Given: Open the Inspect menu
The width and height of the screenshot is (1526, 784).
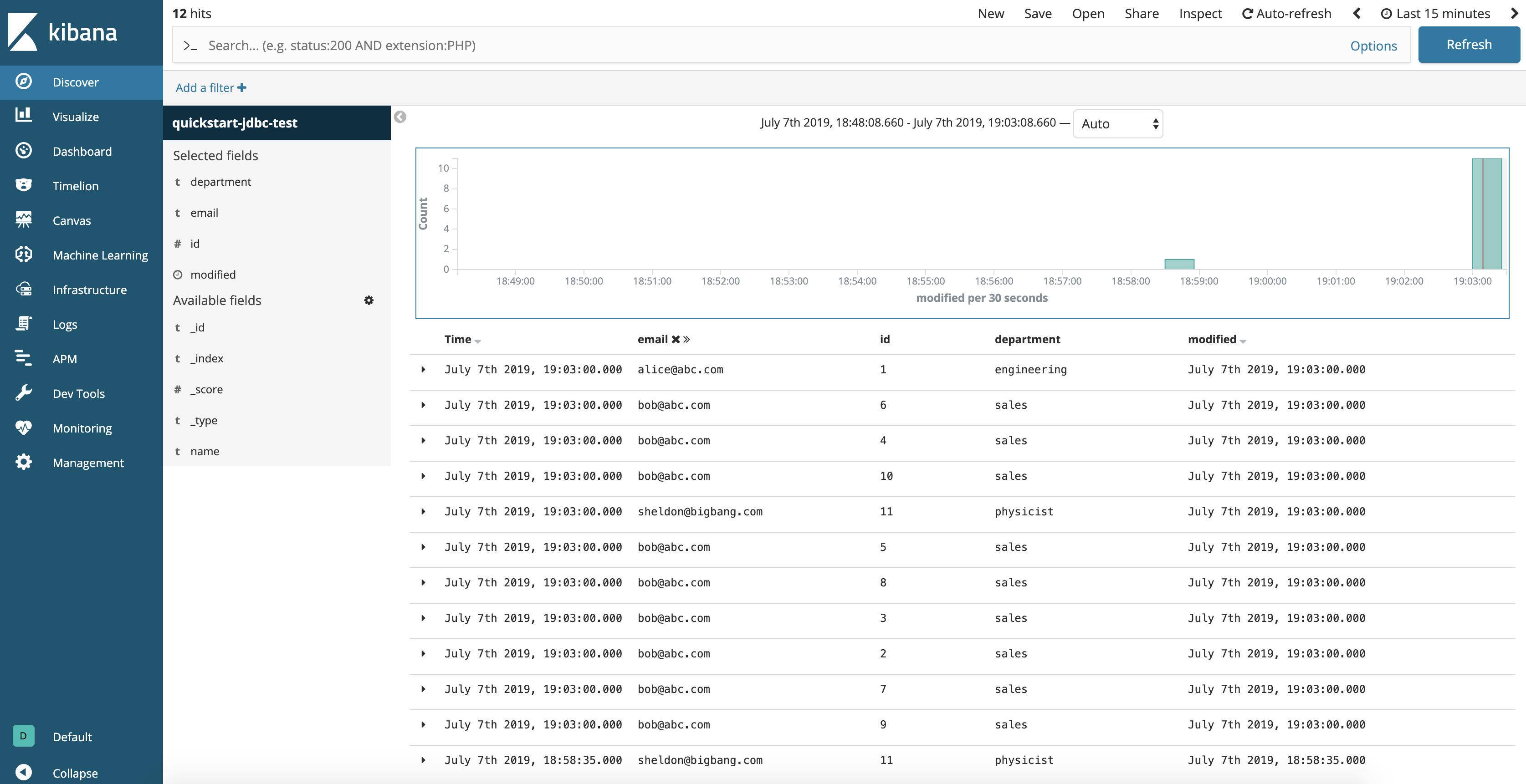Looking at the screenshot, I should pyautogui.click(x=1200, y=13).
